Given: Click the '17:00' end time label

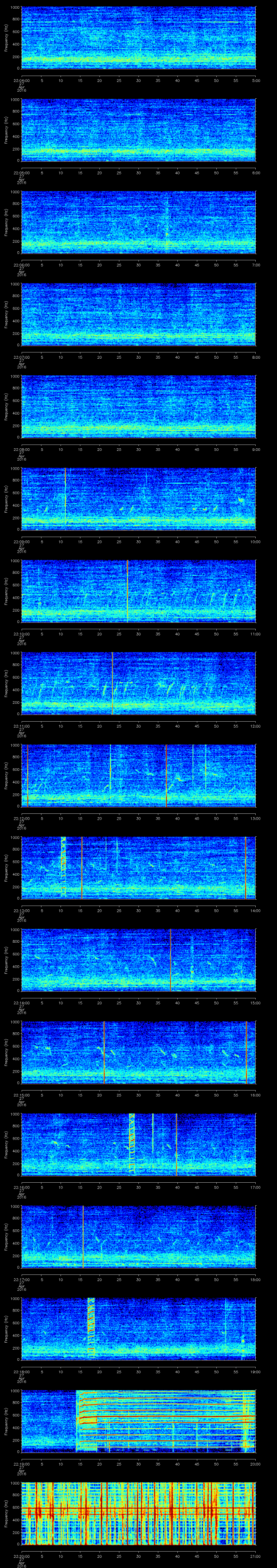Looking at the screenshot, I should pyautogui.click(x=255, y=1187).
